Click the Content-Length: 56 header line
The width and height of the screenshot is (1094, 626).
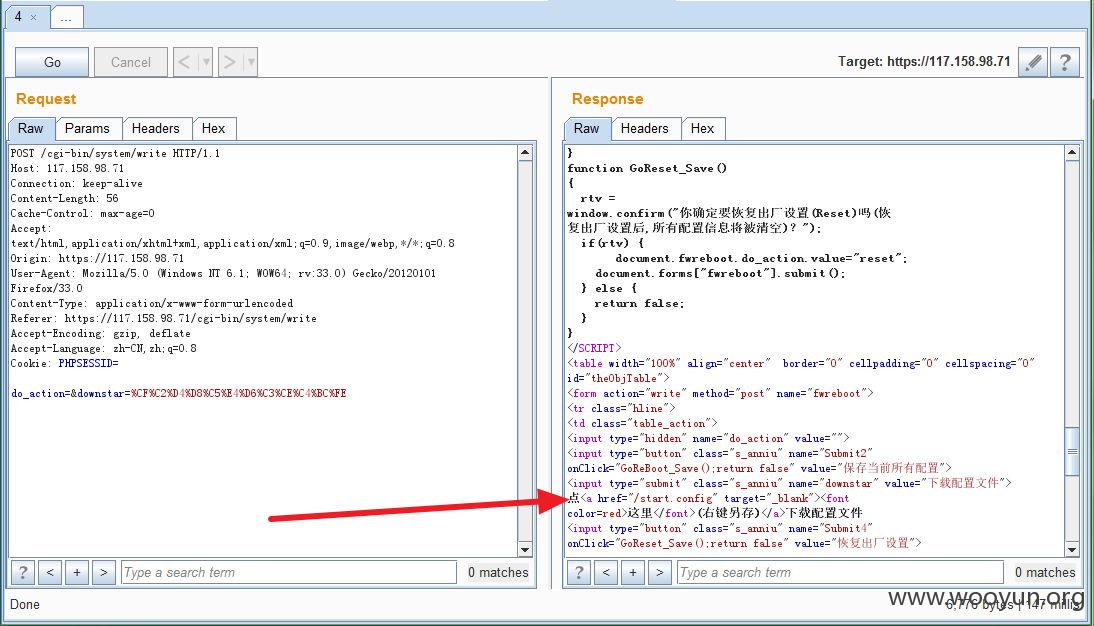(65, 198)
